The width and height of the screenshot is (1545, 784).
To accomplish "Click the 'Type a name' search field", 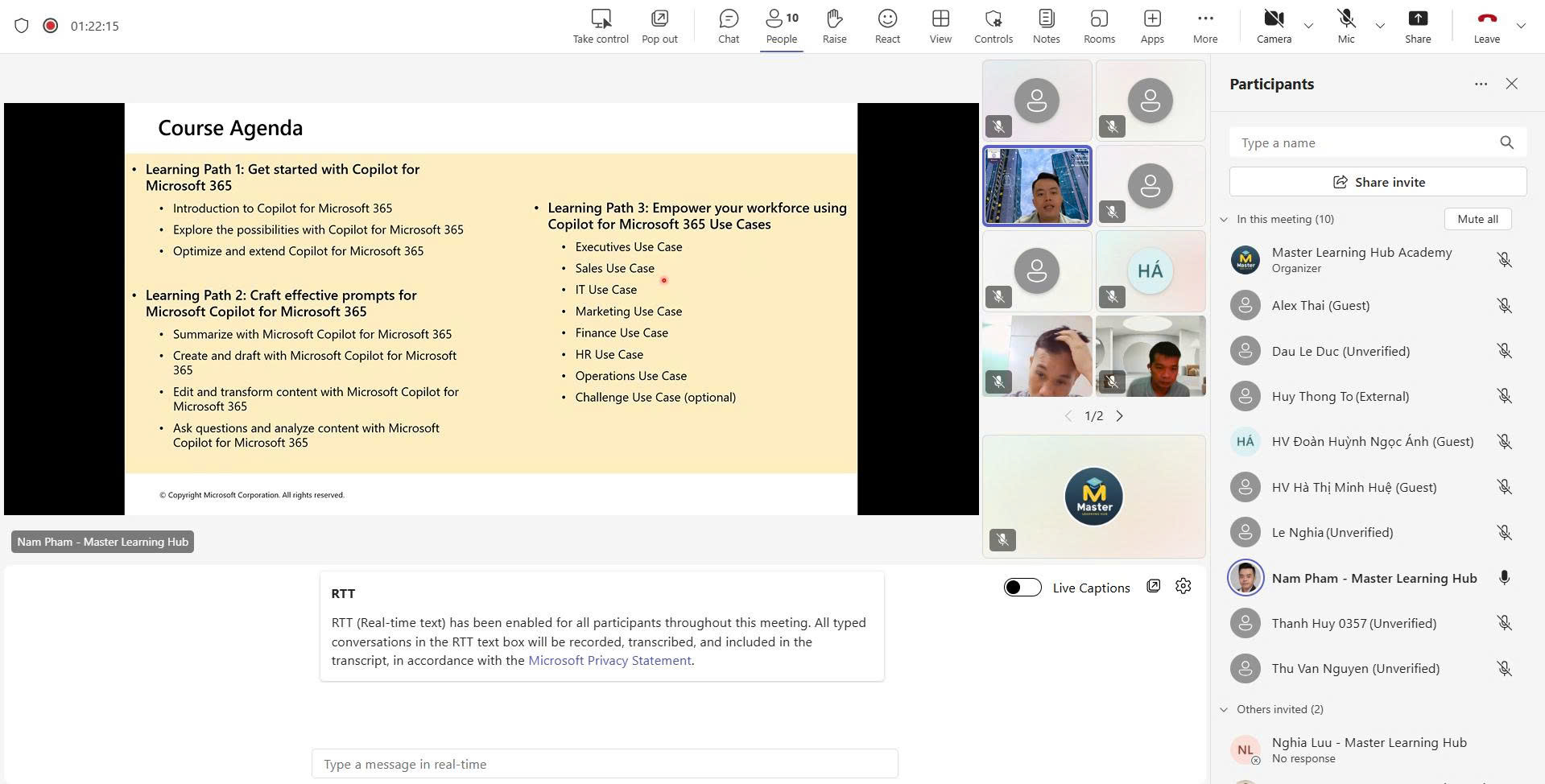I will (x=1365, y=142).
